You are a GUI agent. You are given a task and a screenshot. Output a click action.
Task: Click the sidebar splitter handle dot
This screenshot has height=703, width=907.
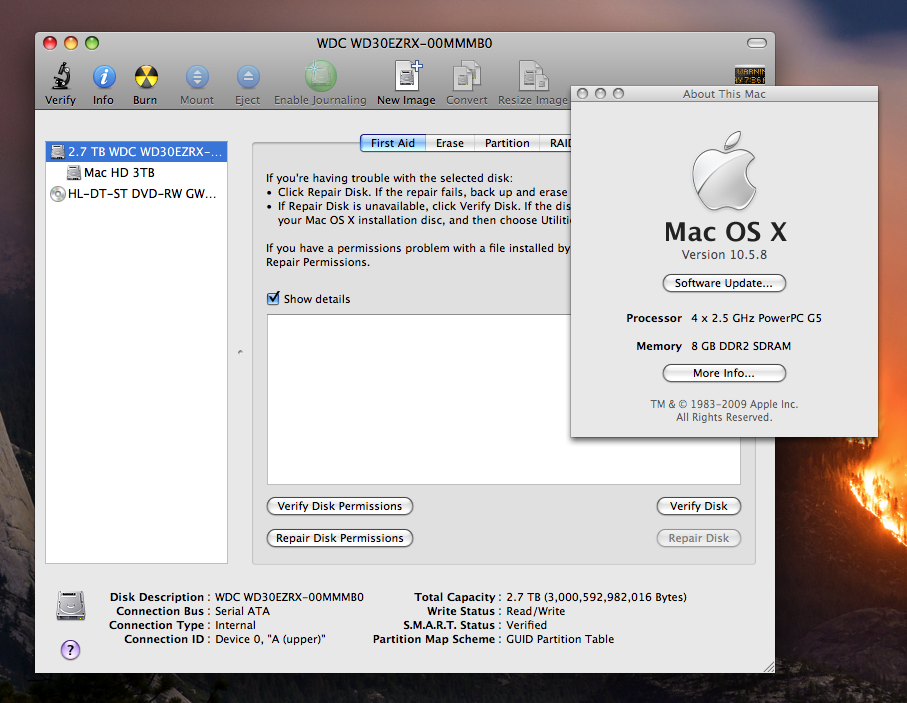point(240,352)
